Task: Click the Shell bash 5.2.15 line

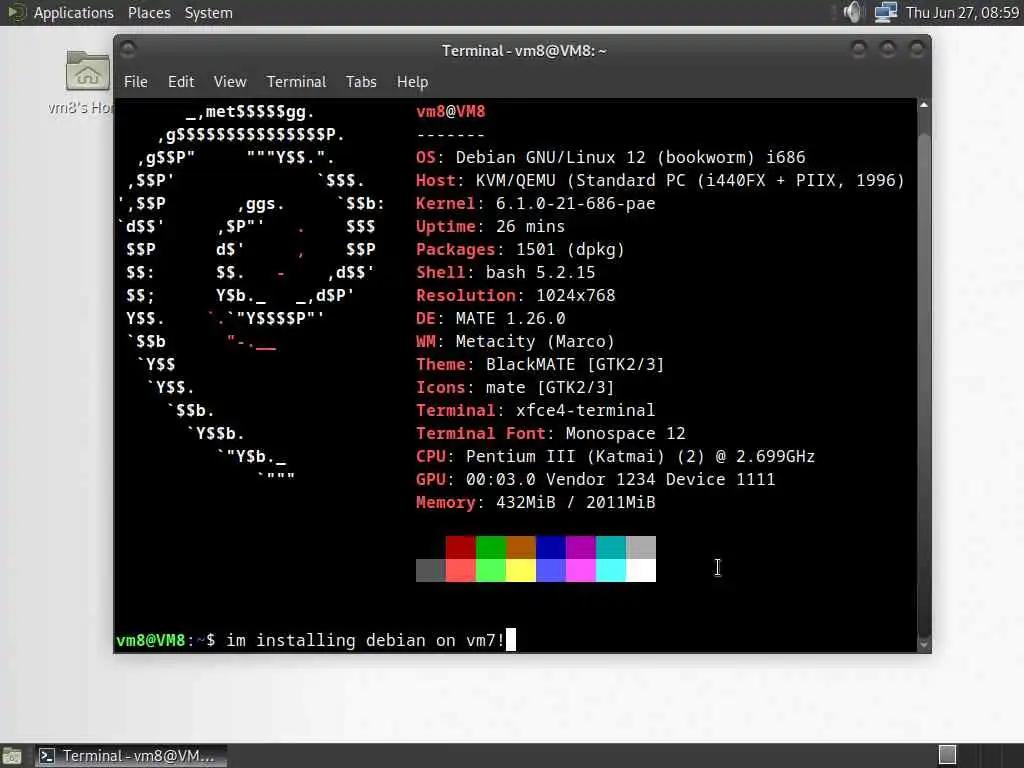Action: (505, 272)
